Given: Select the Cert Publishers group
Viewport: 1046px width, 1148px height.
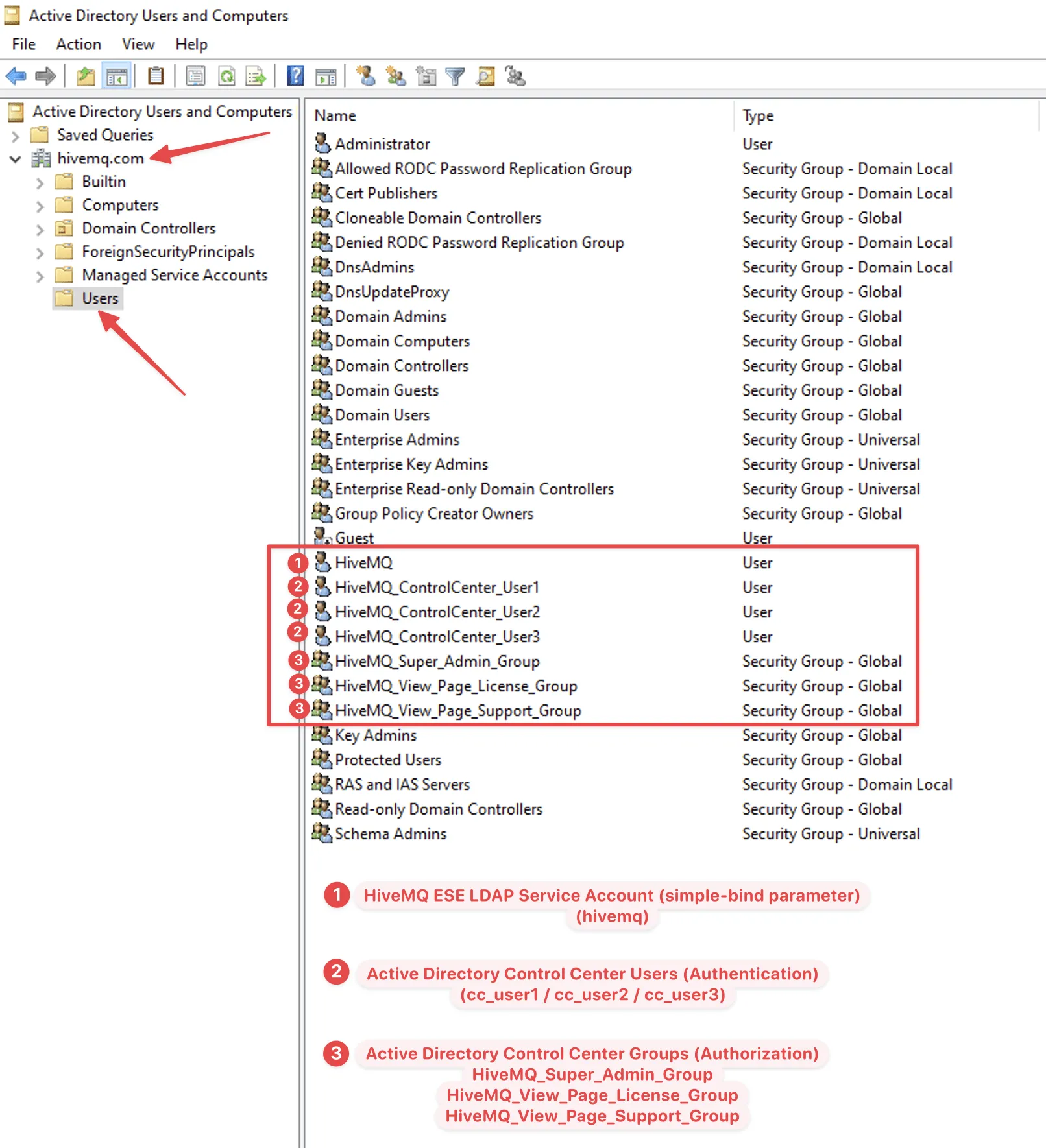Looking at the screenshot, I should 386,193.
